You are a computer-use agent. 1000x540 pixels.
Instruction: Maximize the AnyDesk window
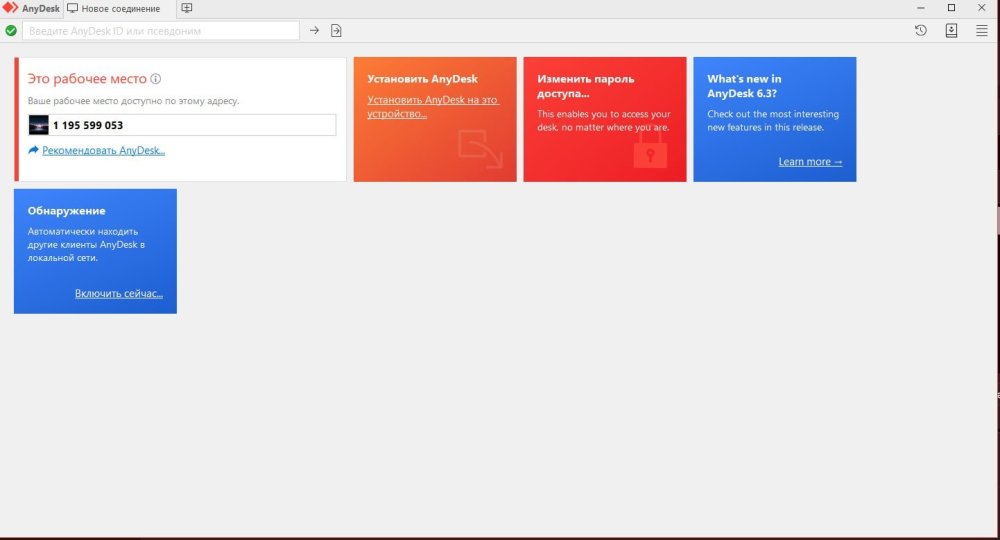(951, 8)
